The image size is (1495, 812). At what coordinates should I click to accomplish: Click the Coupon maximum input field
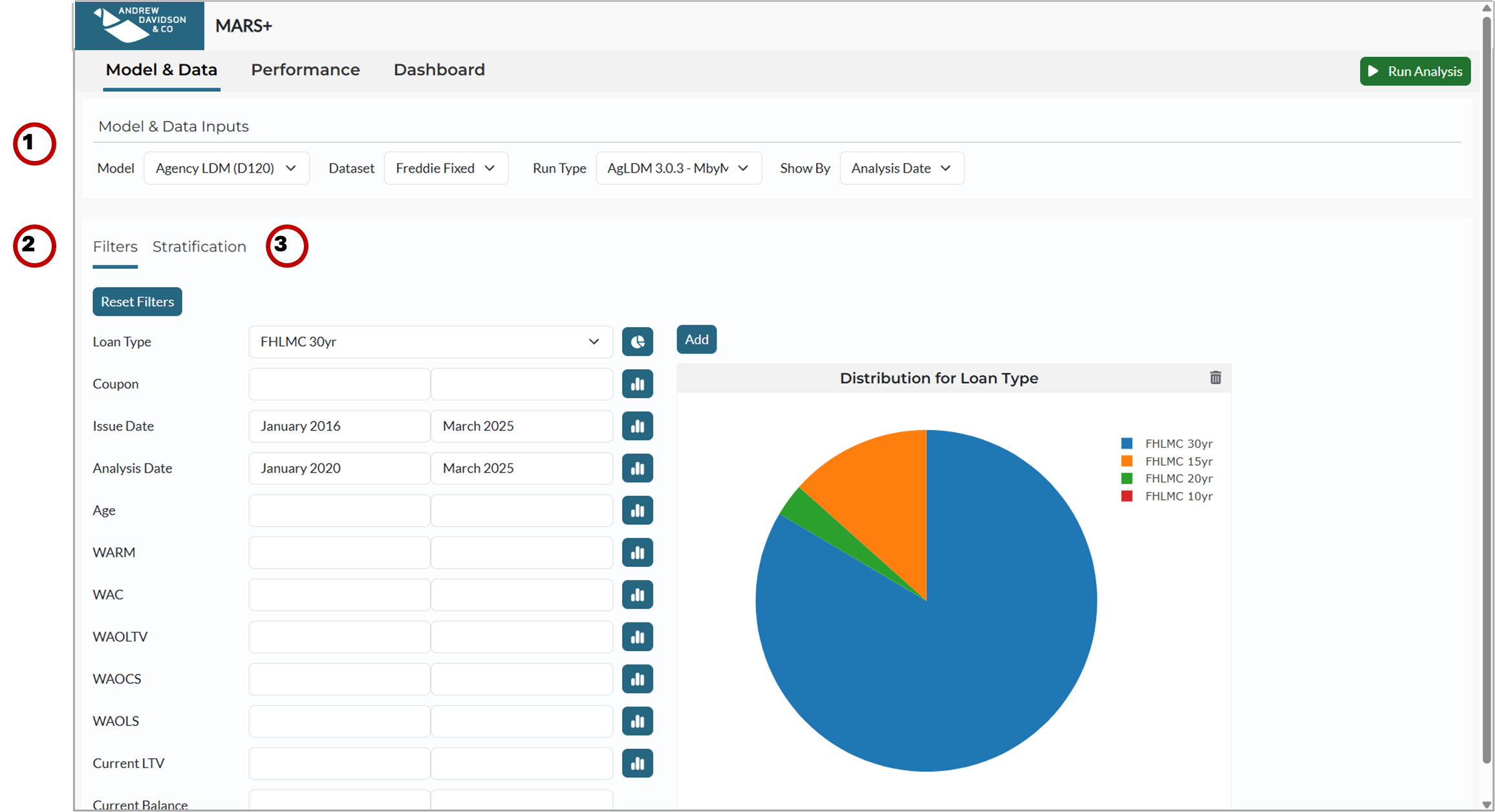(522, 384)
